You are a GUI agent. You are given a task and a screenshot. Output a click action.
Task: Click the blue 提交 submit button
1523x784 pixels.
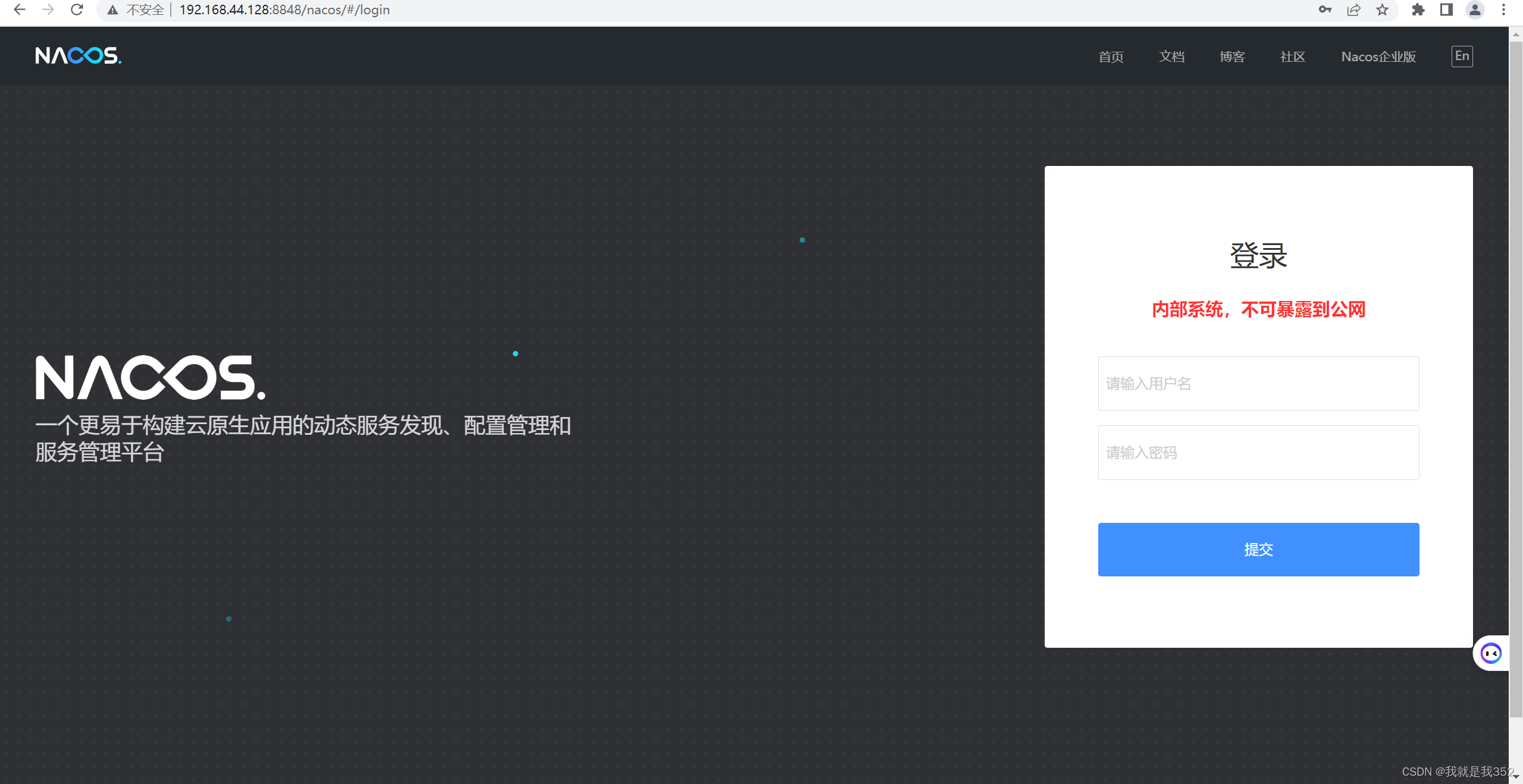pyautogui.click(x=1258, y=550)
